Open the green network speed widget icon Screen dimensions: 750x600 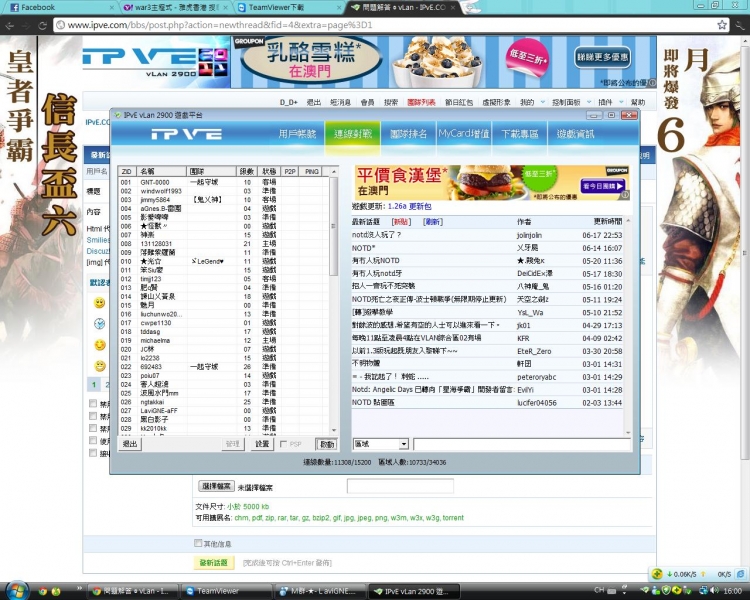point(658,573)
